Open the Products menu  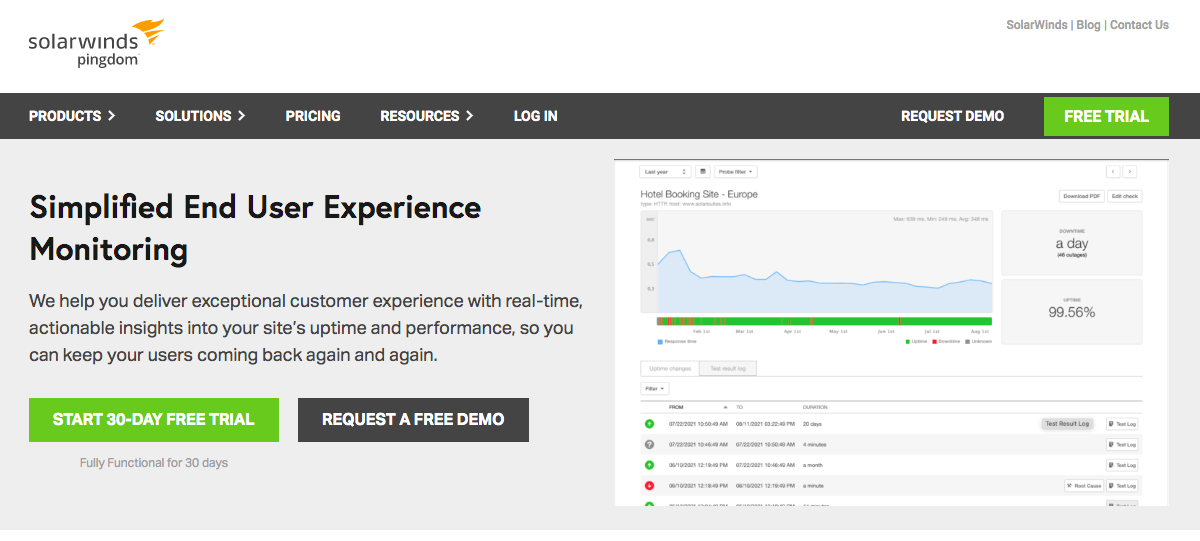(72, 116)
